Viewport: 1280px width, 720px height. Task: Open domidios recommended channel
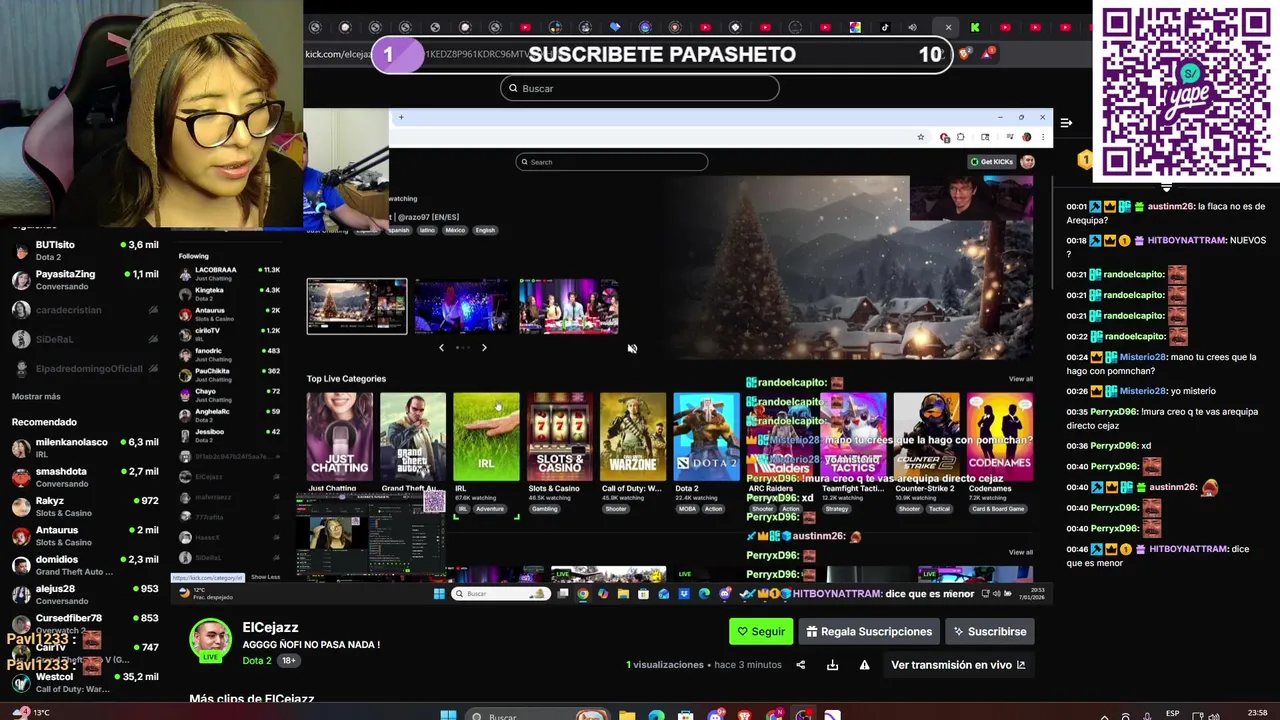[85, 565]
